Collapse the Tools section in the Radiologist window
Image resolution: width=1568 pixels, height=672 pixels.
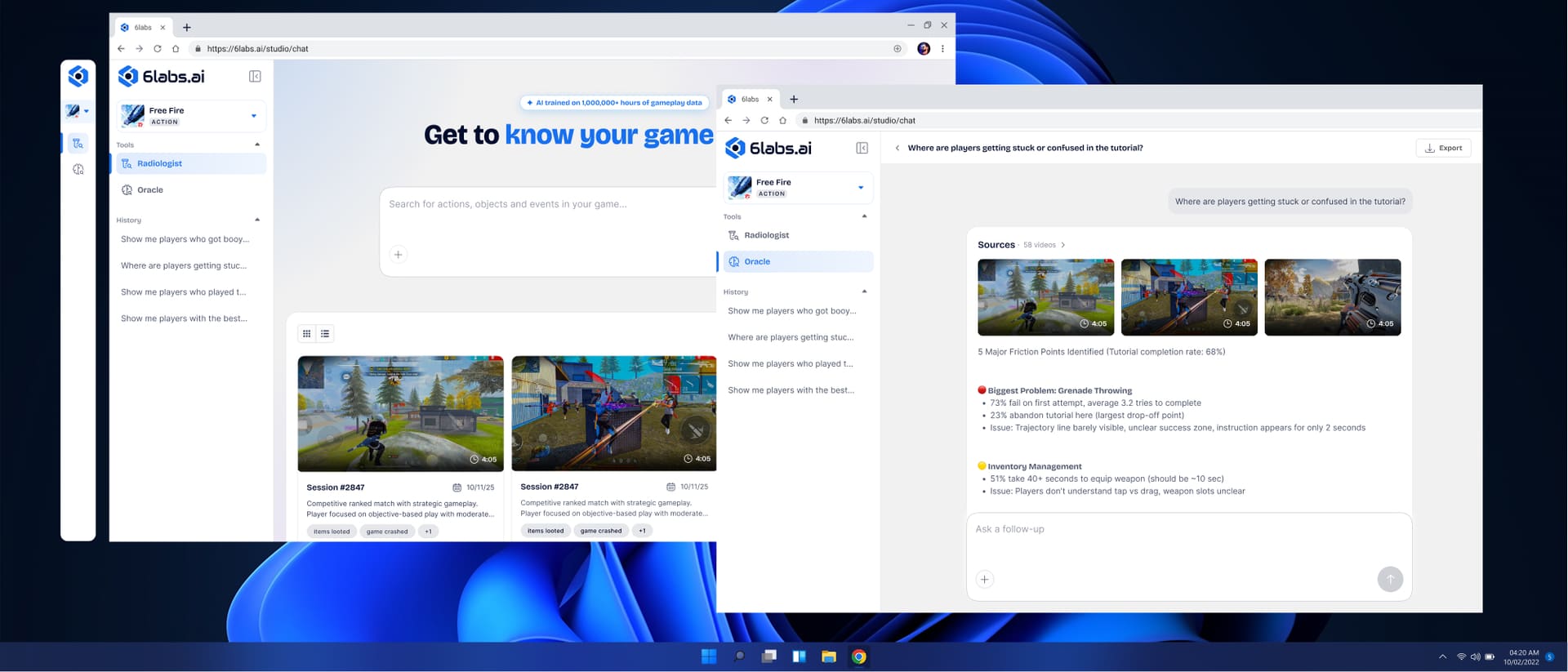257,145
